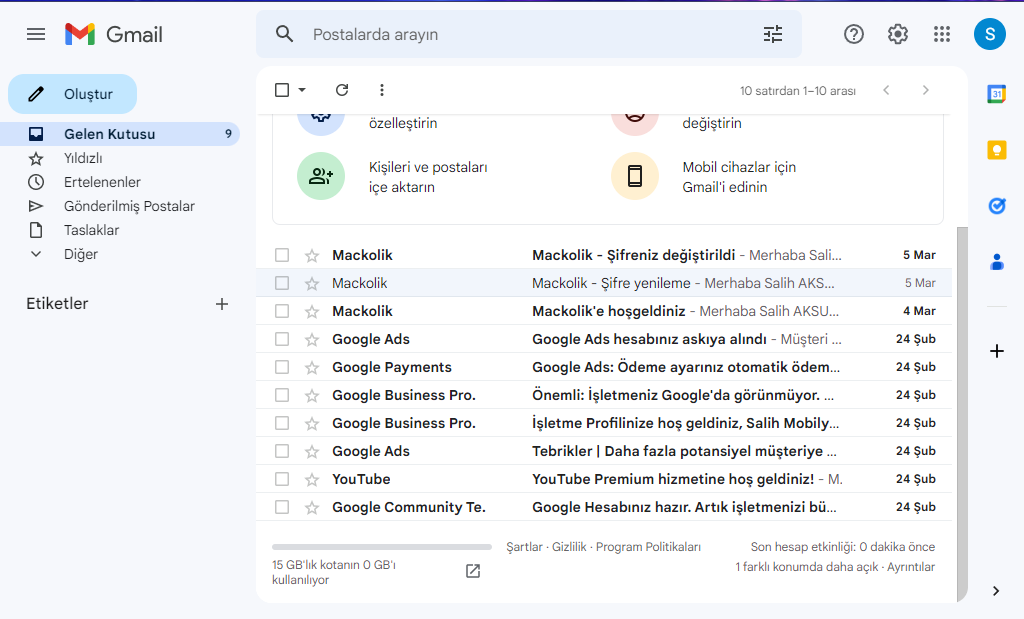
Task: Open Settings gear icon
Action: [x=898, y=34]
